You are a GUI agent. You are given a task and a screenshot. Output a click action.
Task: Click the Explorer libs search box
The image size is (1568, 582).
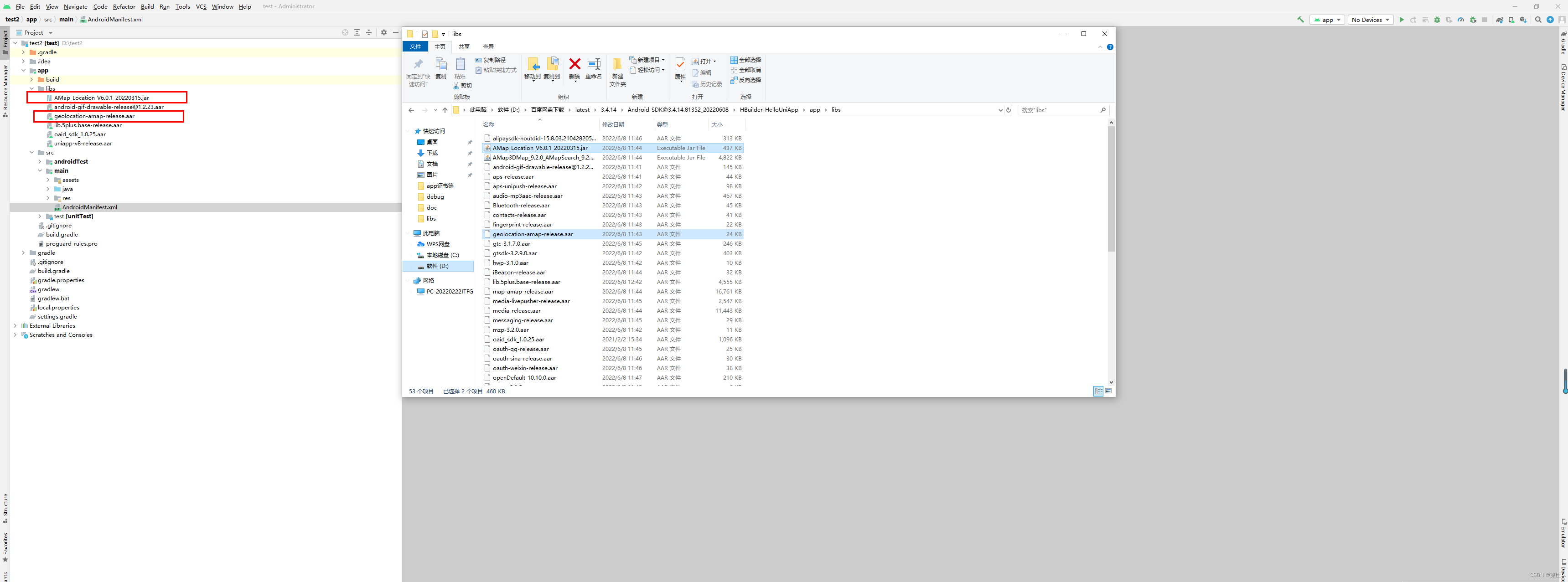pos(1059,110)
